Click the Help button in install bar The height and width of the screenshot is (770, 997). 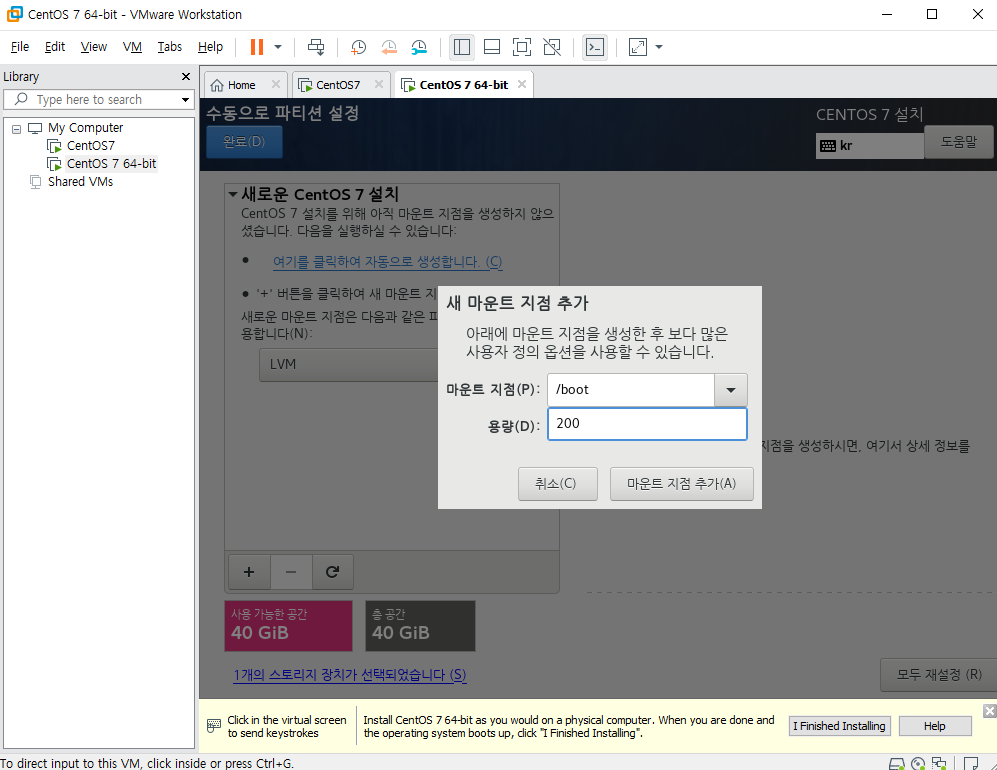[935, 726]
